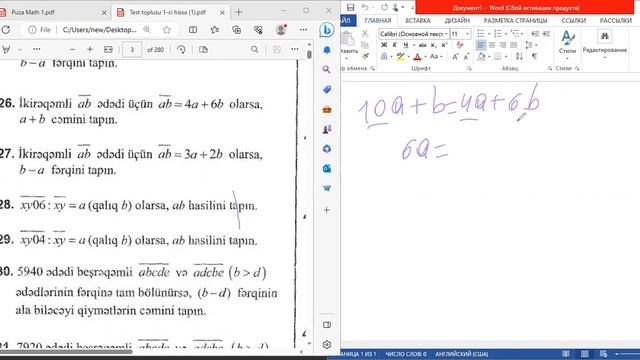This screenshot has width=640, height=360.
Task: Switch PDF page view layout
Action: point(203,49)
